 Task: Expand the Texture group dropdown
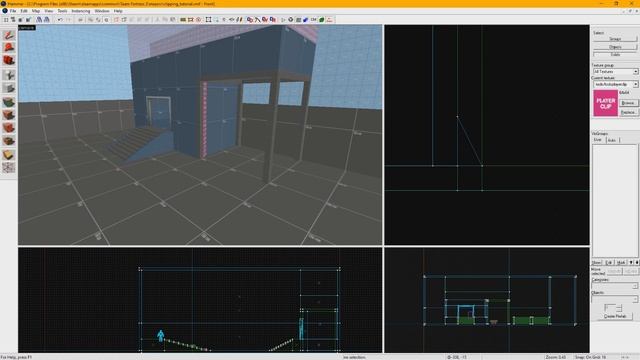tap(636, 71)
